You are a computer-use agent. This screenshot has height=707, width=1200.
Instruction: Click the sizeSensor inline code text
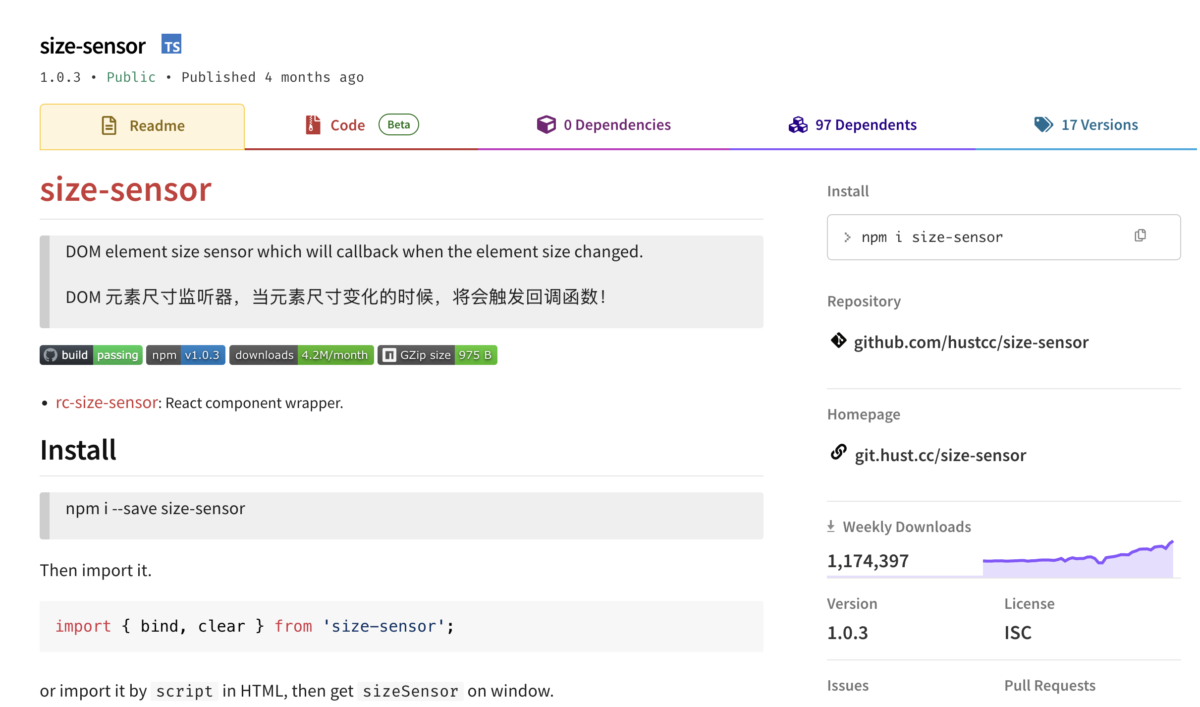410,691
